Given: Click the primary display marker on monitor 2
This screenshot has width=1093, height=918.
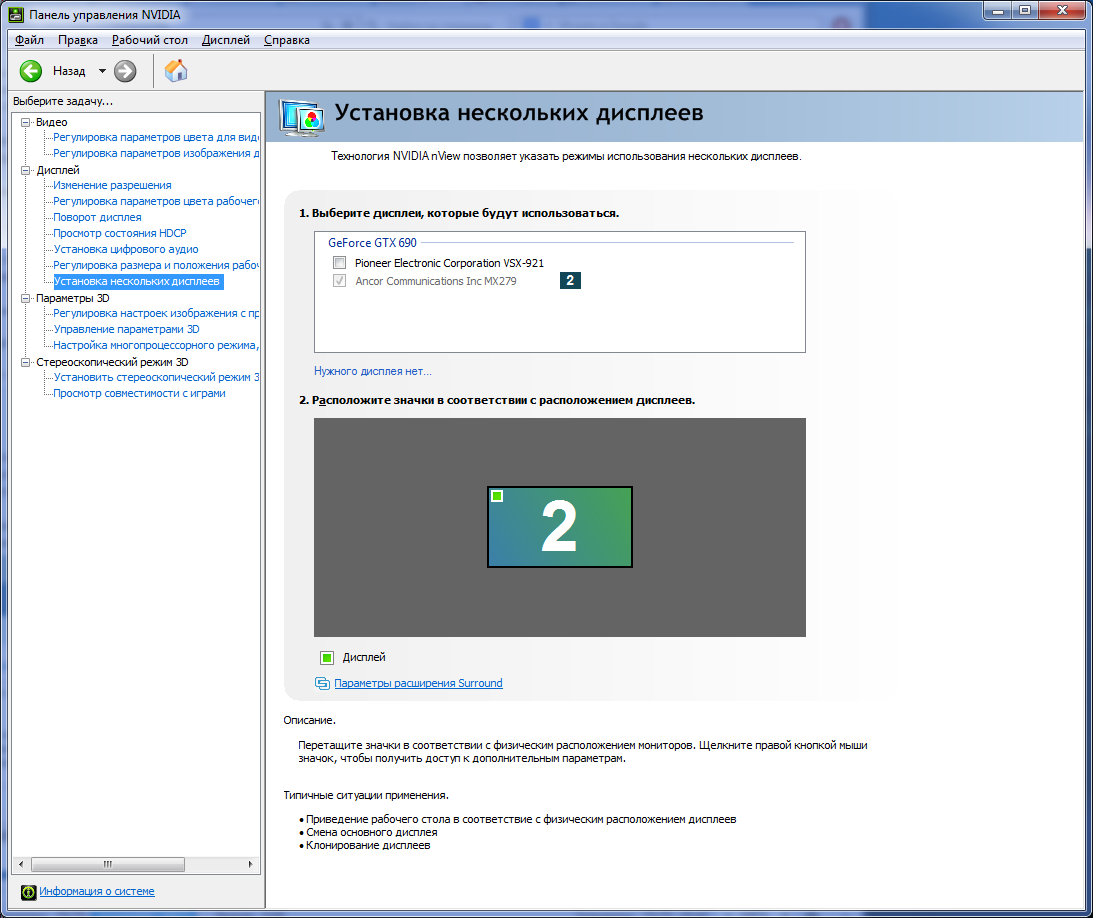Looking at the screenshot, I should click(497, 496).
